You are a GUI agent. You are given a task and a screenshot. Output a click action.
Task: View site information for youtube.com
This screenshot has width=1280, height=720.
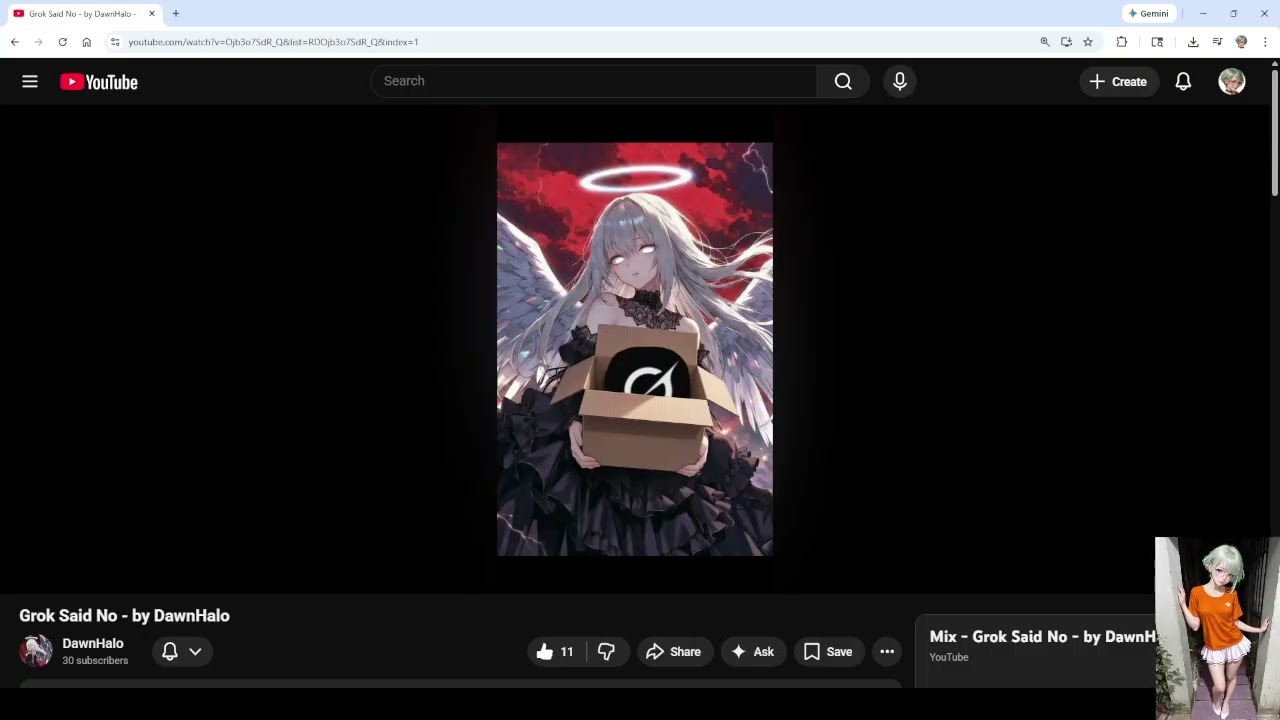click(x=115, y=42)
